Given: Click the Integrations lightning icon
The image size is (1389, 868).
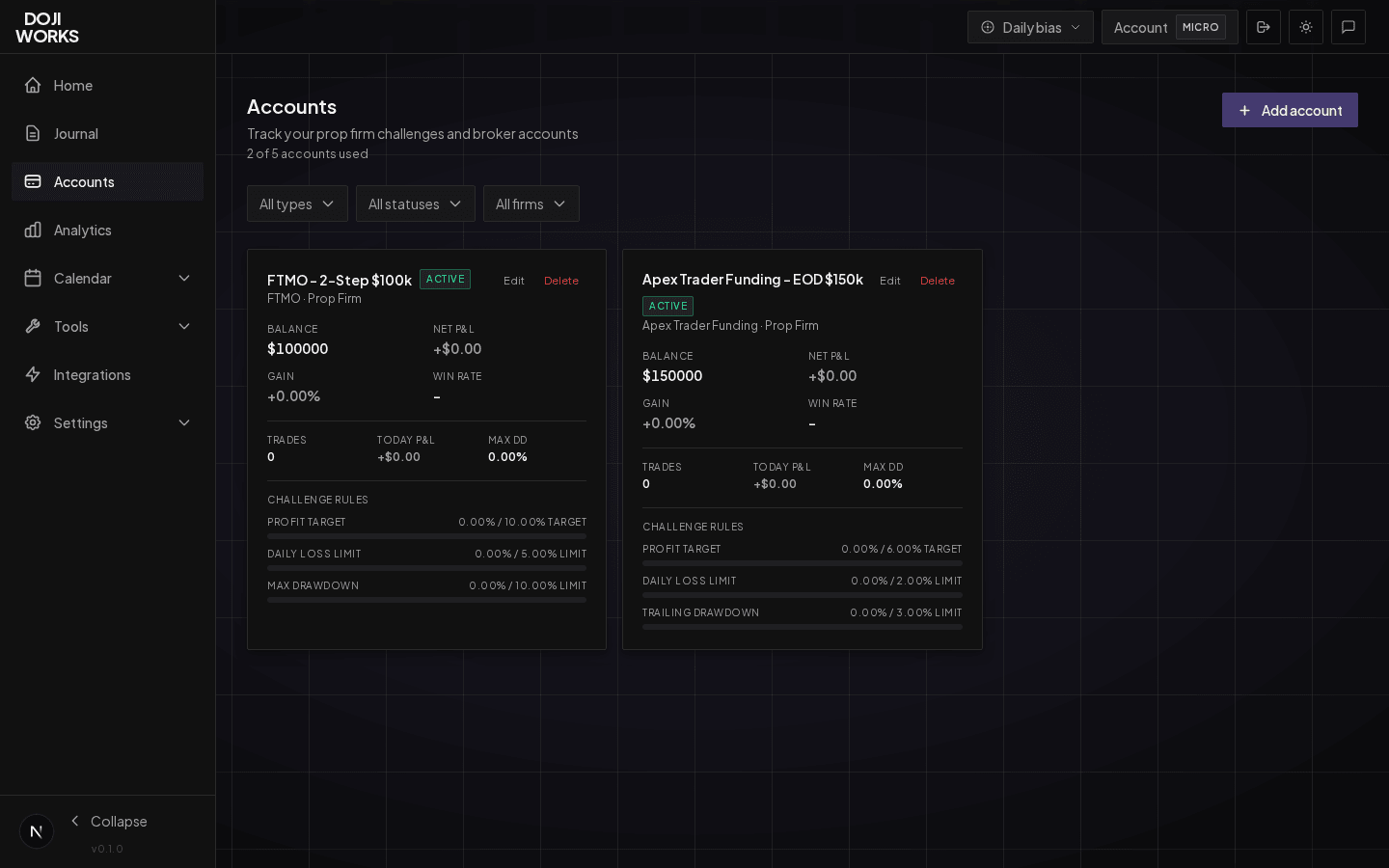Looking at the screenshot, I should (33, 375).
